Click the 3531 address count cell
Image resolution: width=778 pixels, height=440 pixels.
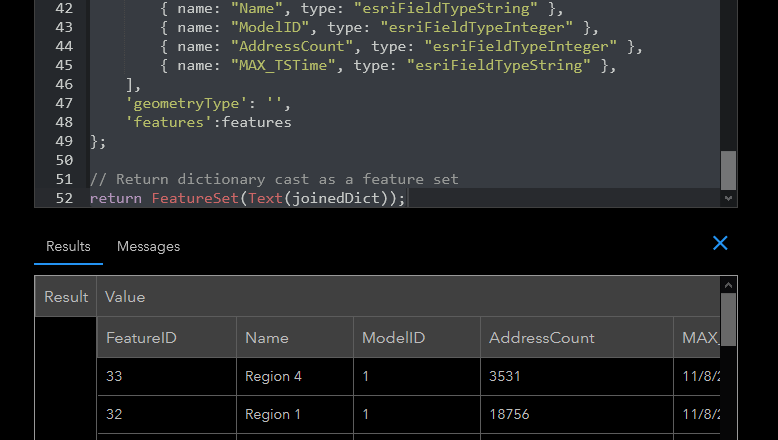click(505, 377)
